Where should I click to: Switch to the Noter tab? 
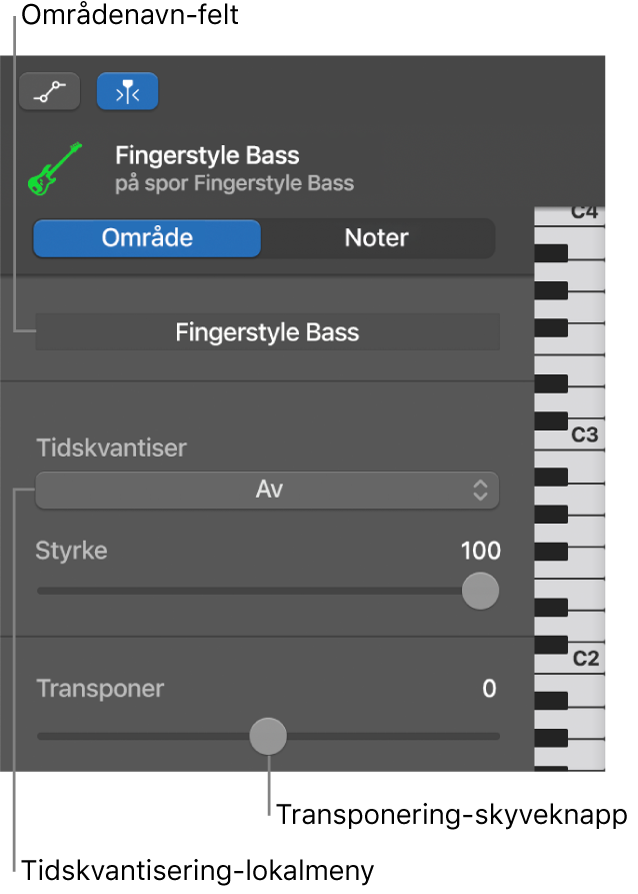[377, 238]
